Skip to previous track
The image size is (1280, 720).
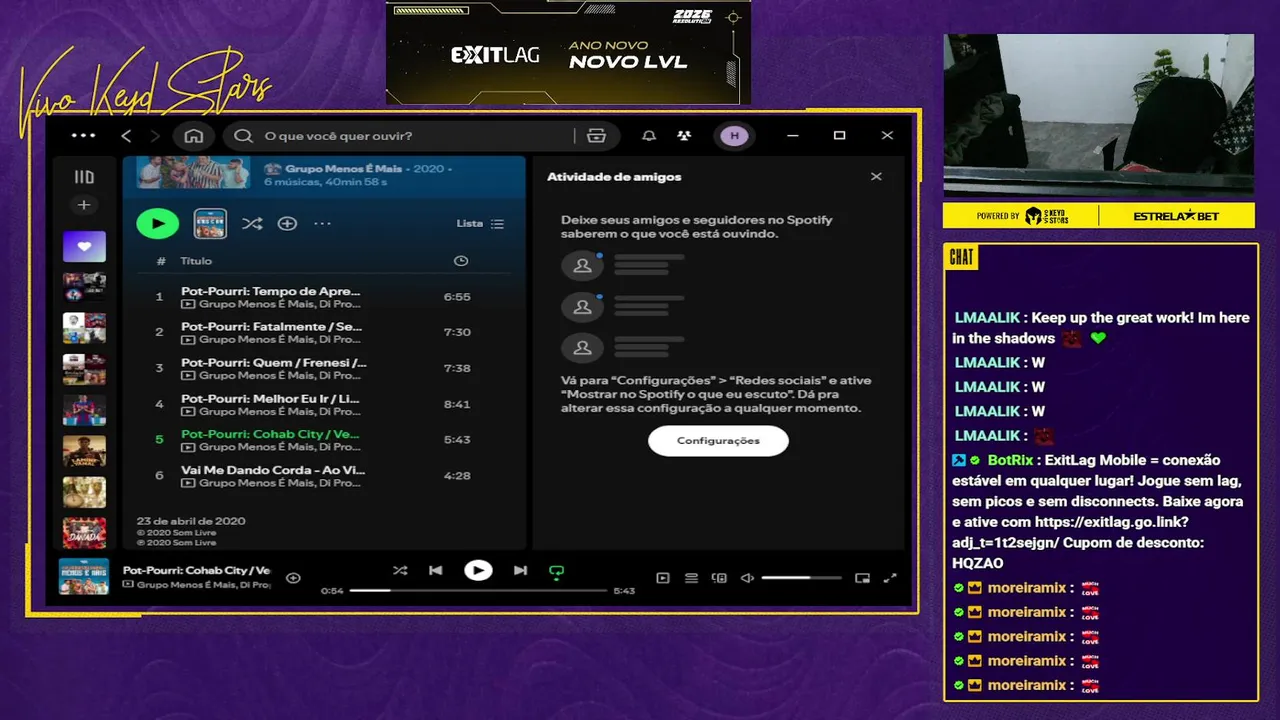coord(436,571)
